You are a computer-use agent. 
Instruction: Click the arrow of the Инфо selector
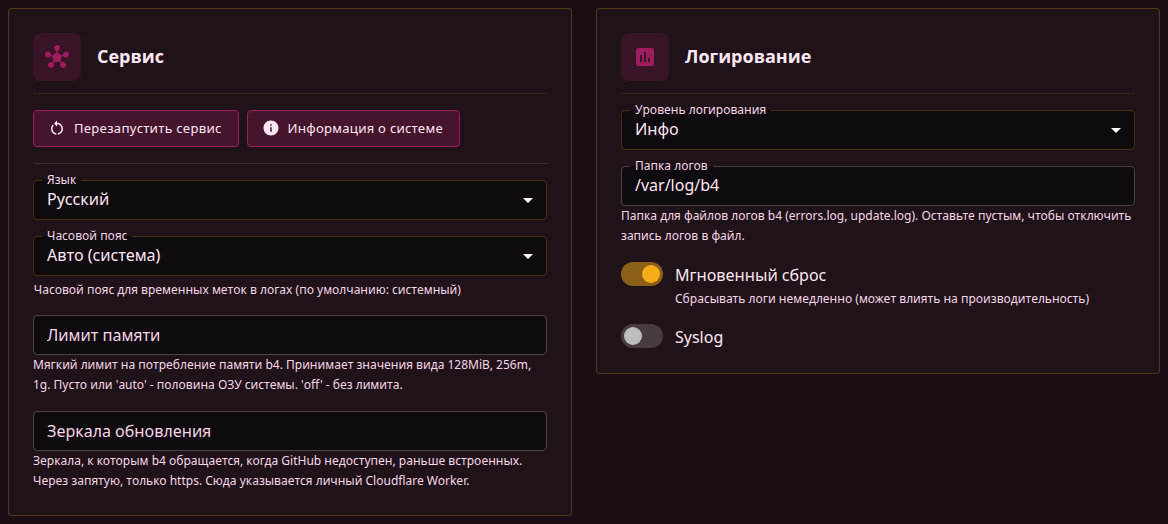[1116, 130]
